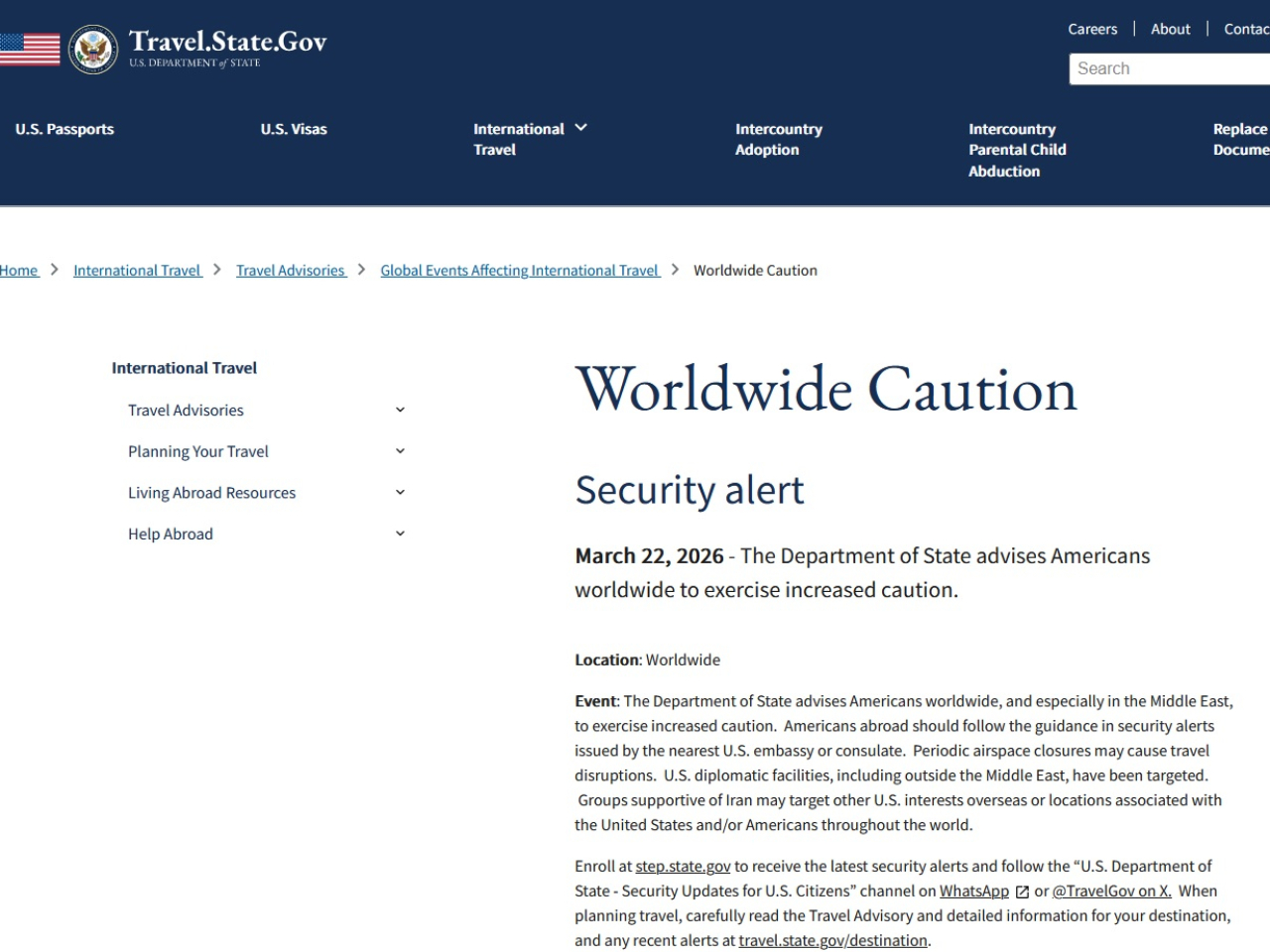Expand Planning Your Travel sidebar section
Image resolution: width=1270 pixels, height=952 pixels.
(400, 451)
